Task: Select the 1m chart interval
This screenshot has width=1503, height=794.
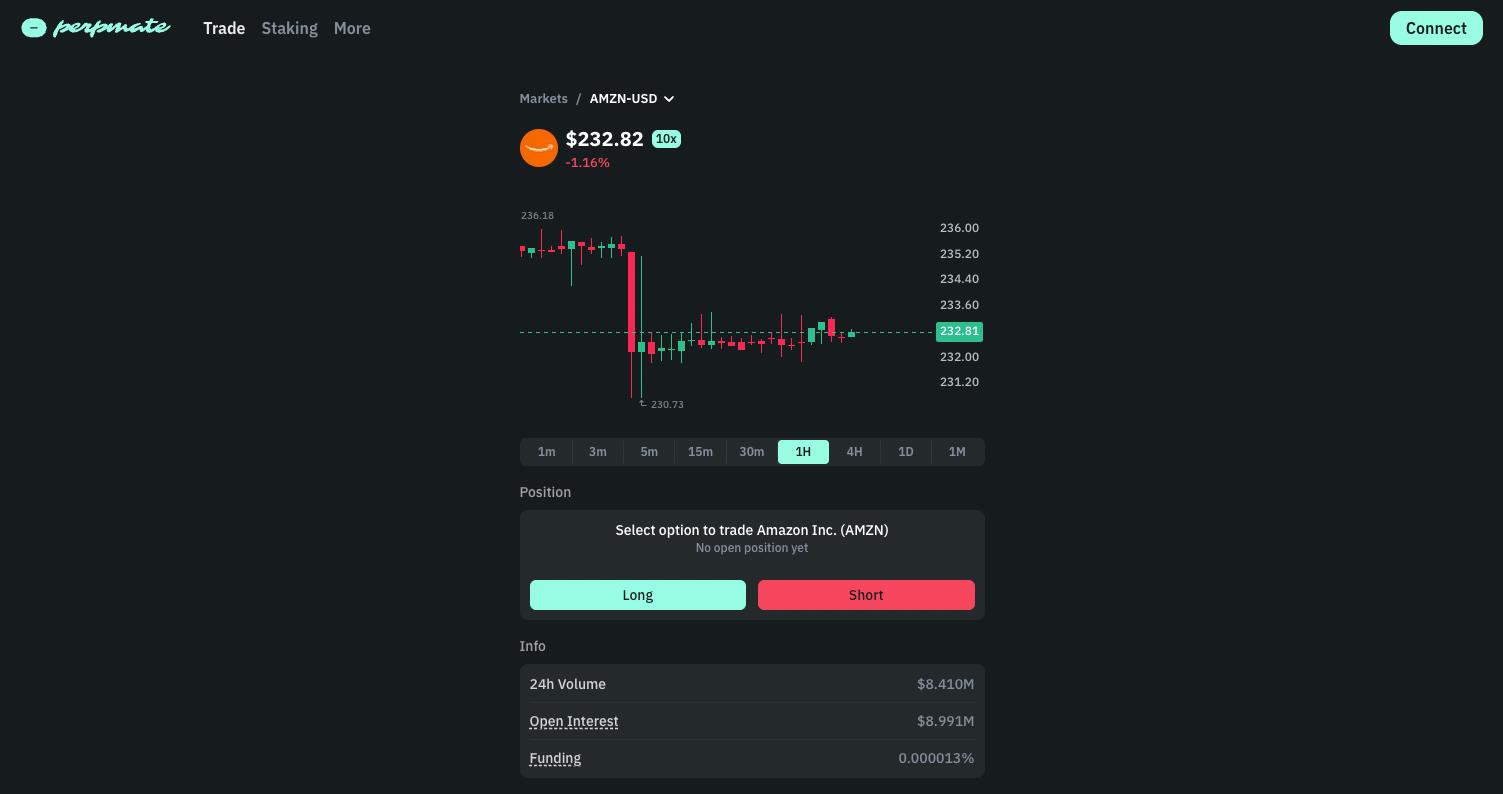Action: click(546, 452)
